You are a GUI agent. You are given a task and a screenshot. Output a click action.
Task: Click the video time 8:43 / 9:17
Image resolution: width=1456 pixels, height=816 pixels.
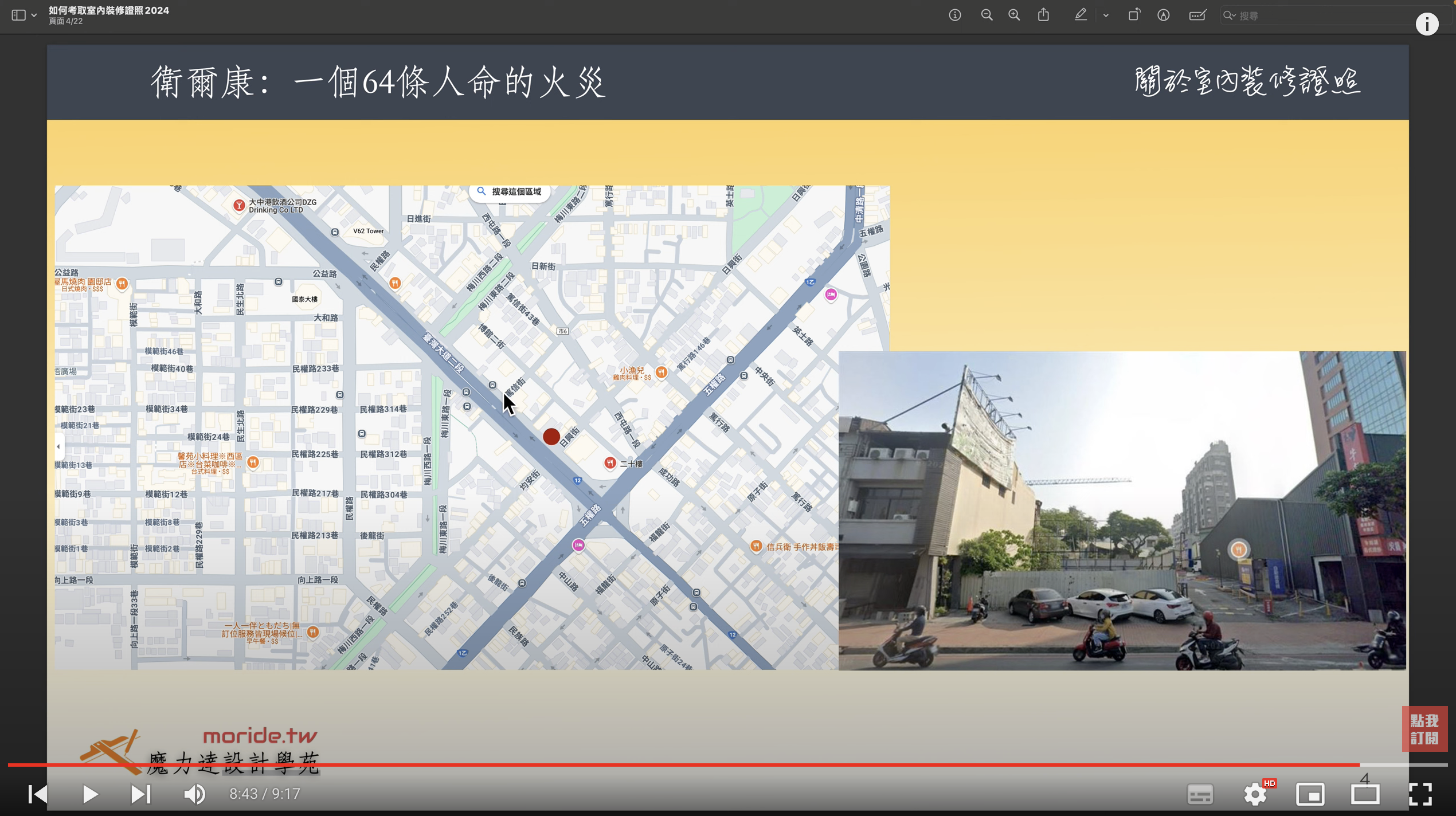[x=265, y=794]
